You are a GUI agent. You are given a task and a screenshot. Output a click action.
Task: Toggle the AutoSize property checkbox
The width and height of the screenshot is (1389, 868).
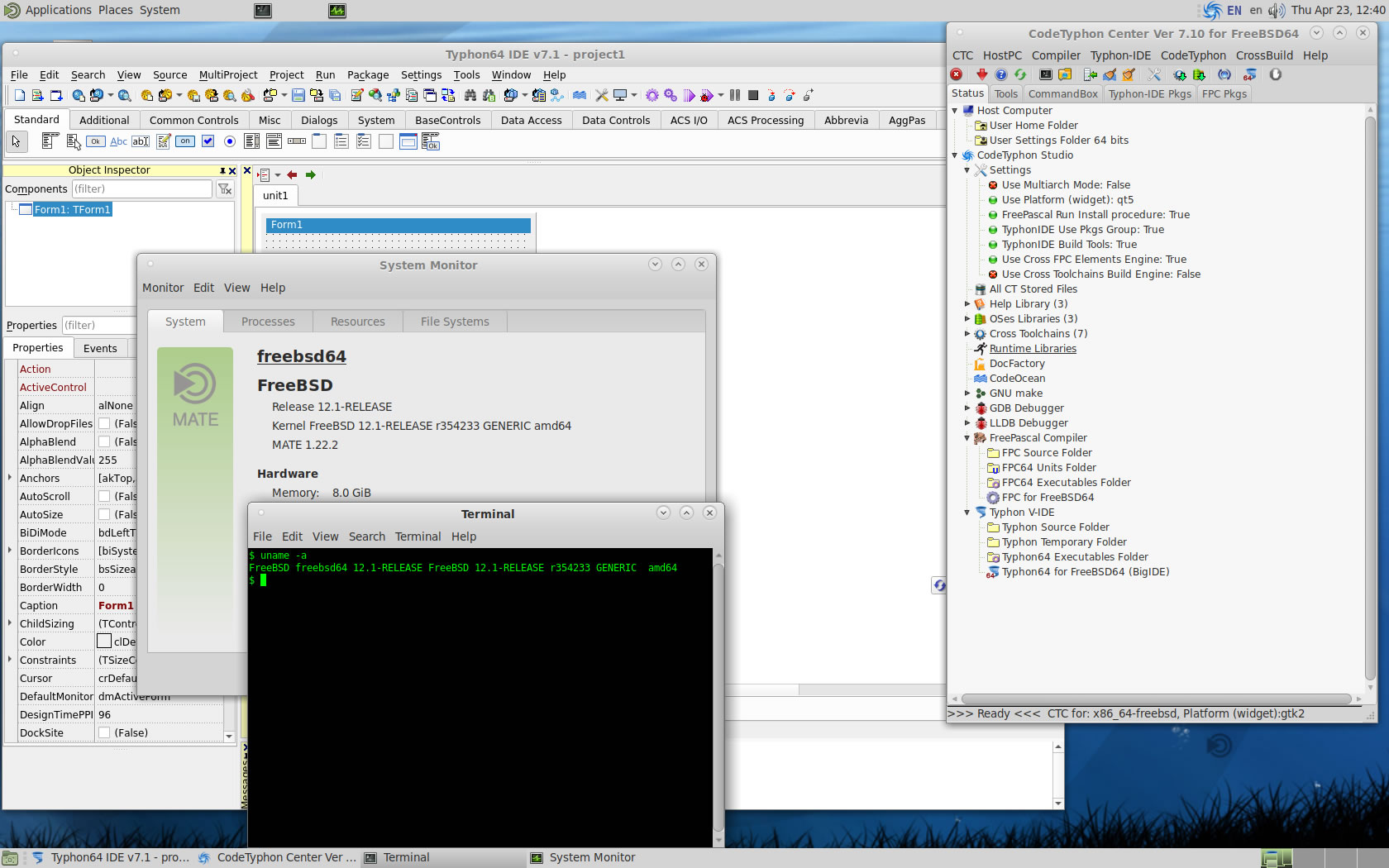coord(104,514)
